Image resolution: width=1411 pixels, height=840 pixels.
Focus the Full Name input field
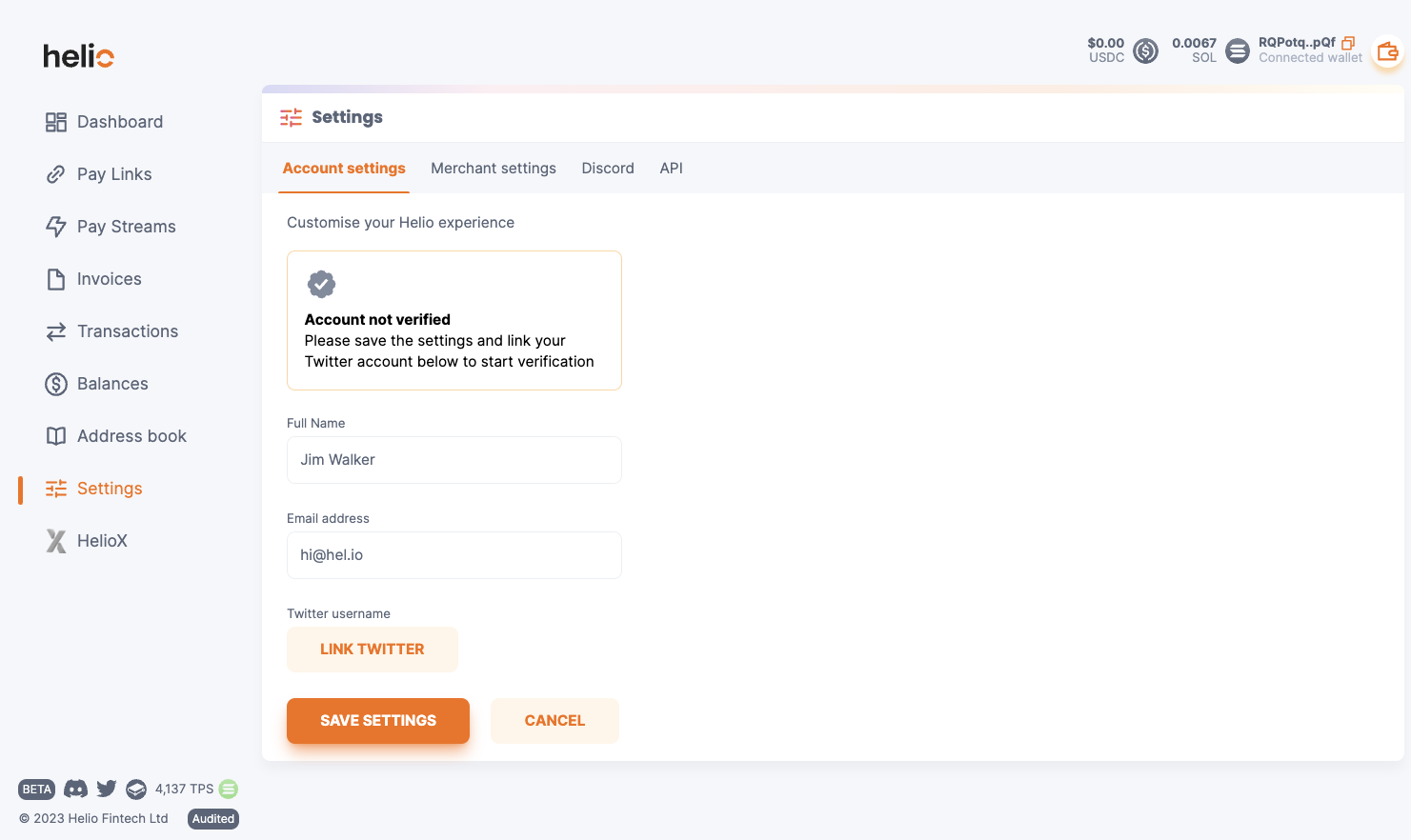pyautogui.click(x=454, y=460)
